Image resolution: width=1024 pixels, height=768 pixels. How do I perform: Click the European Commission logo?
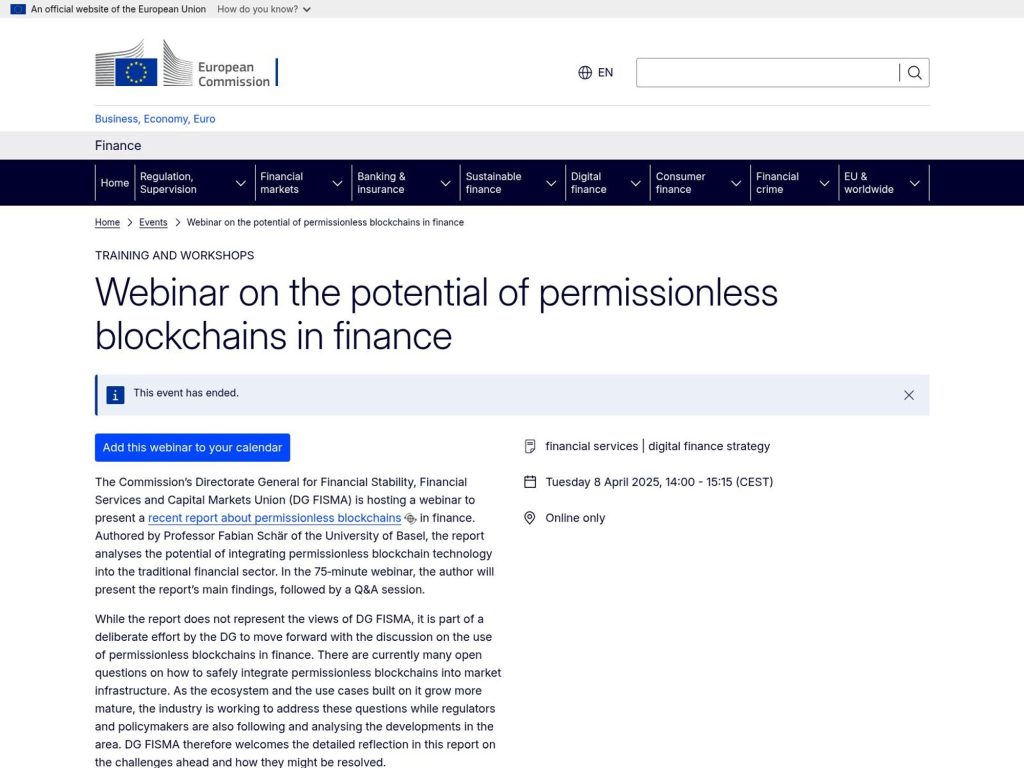tap(185, 64)
